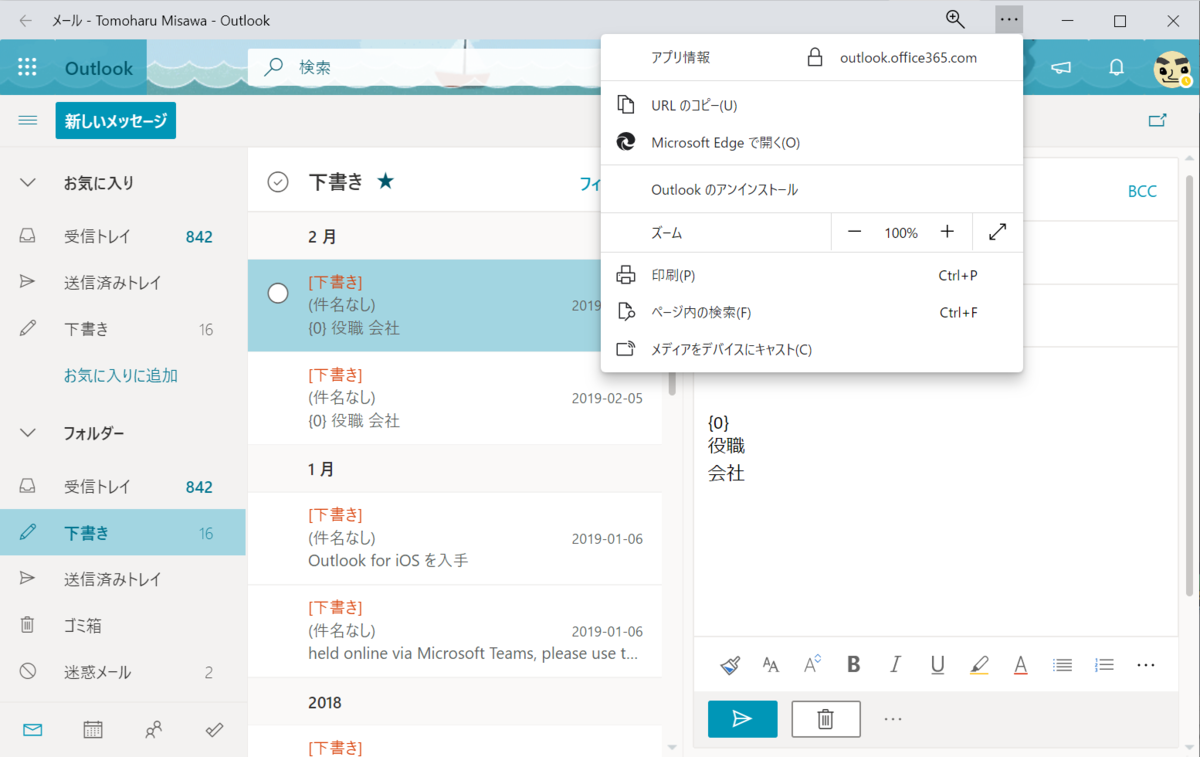1200x757 pixels.
Task: Click the Outlook brand title
Action: [99, 68]
